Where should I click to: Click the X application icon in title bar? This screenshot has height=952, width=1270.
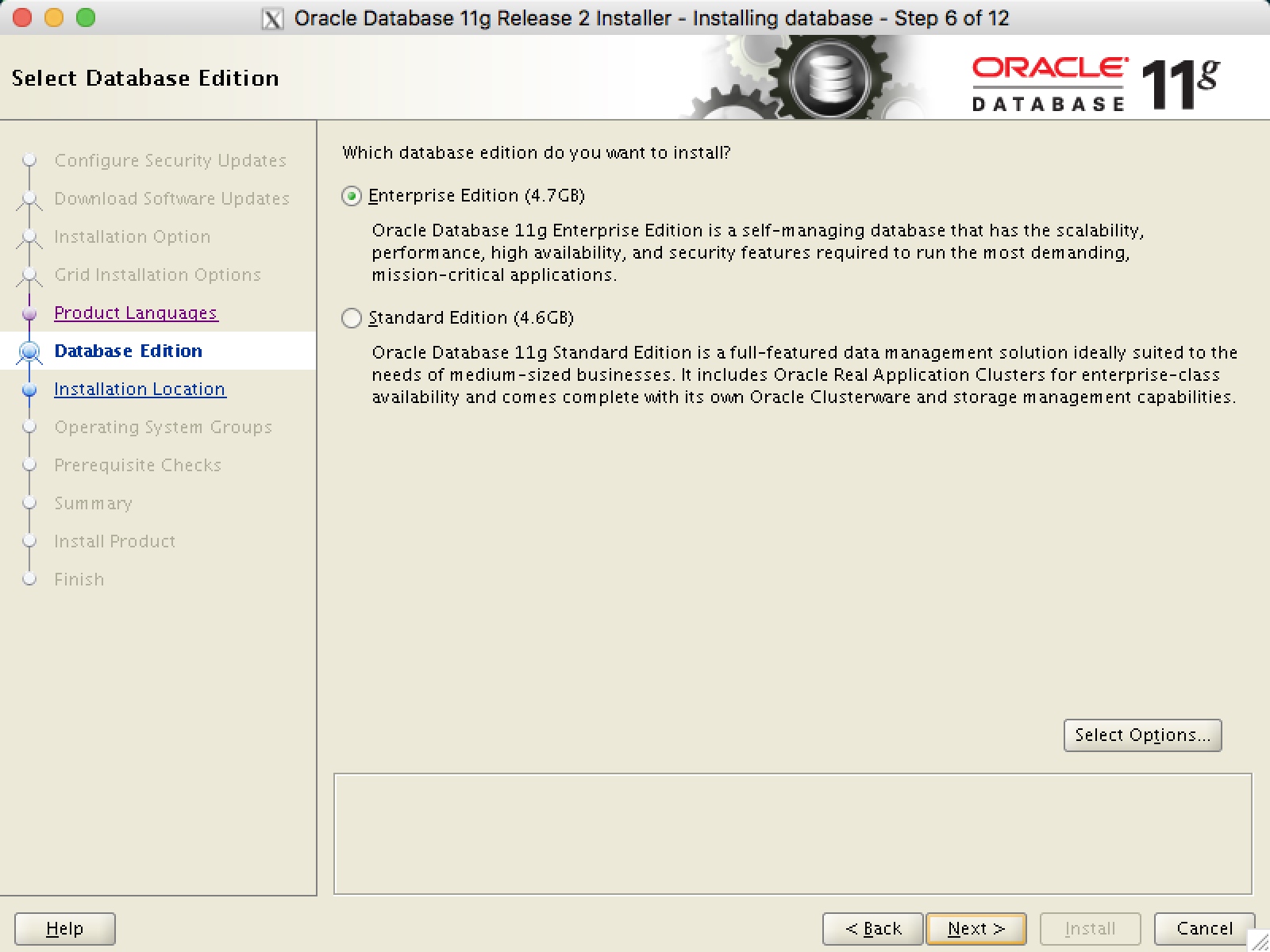(x=272, y=17)
